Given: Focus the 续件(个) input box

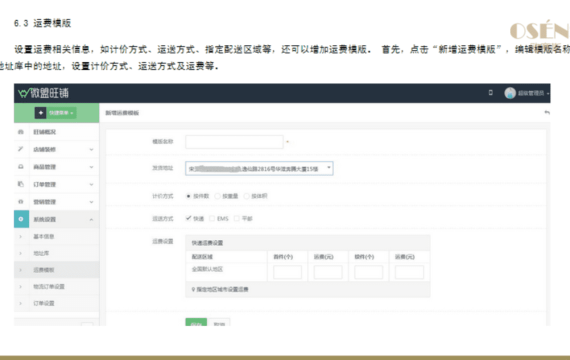Looking at the screenshot, I should click(x=369, y=272).
